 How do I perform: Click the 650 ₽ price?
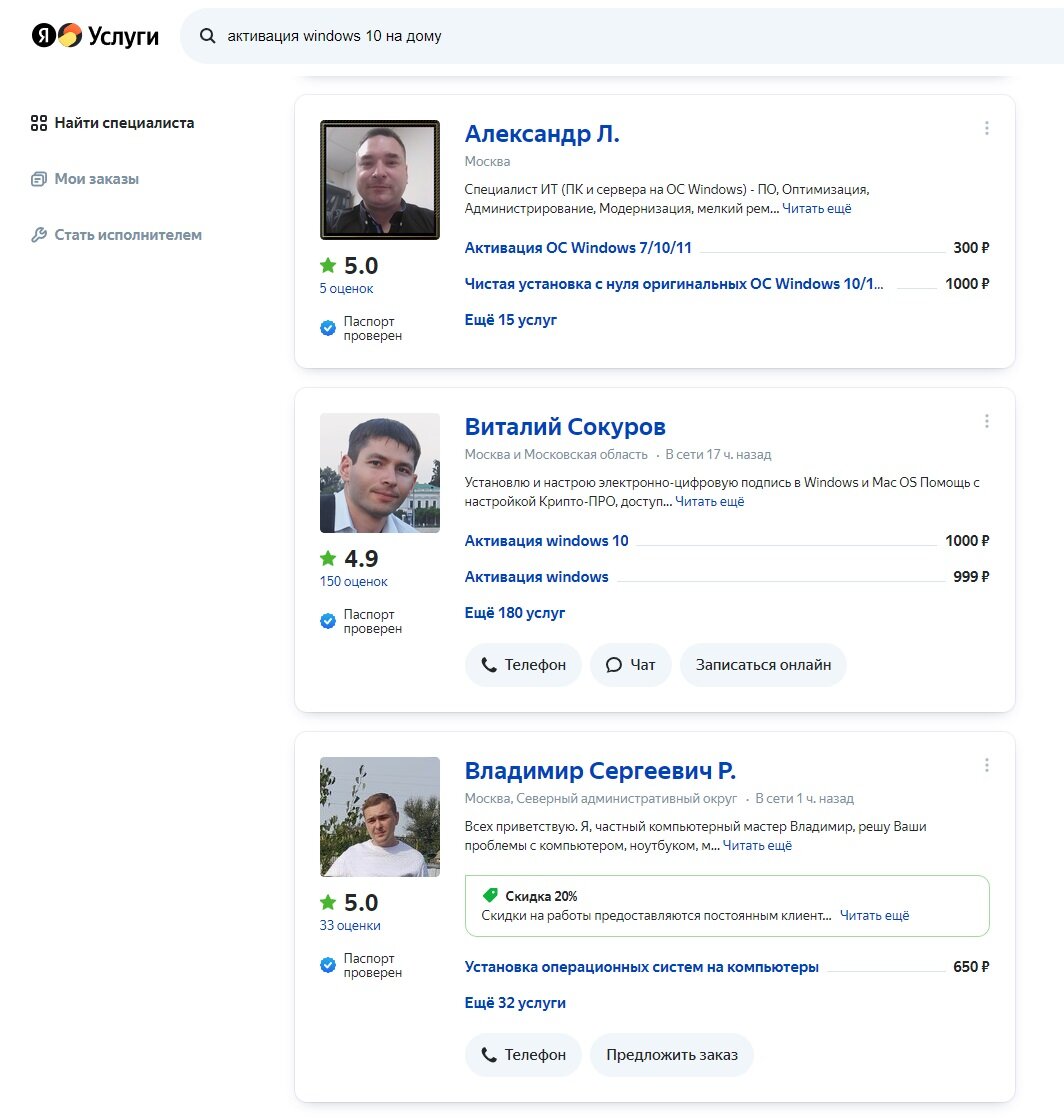tap(971, 968)
